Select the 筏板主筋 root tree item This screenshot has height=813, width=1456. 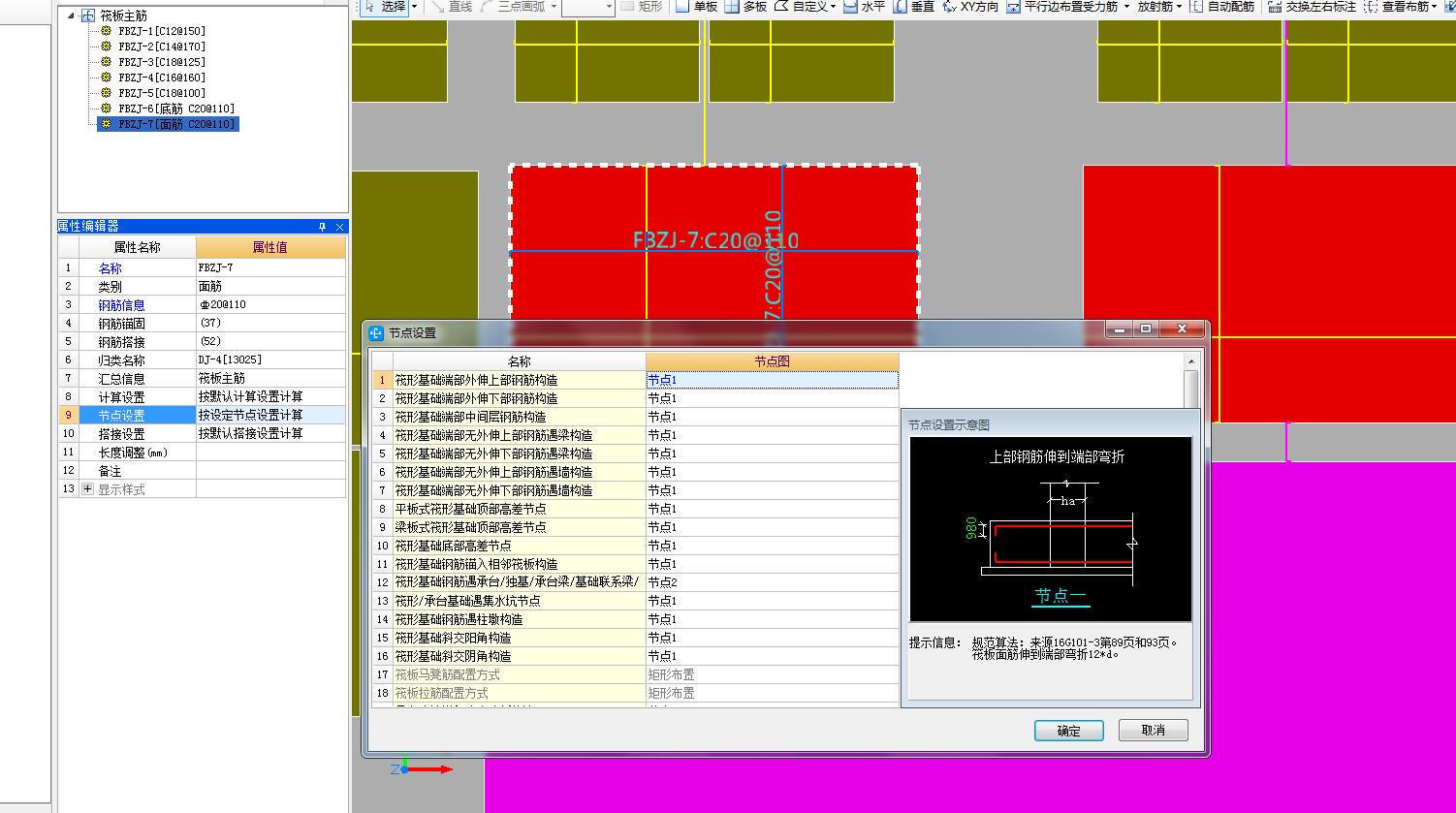[x=123, y=16]
